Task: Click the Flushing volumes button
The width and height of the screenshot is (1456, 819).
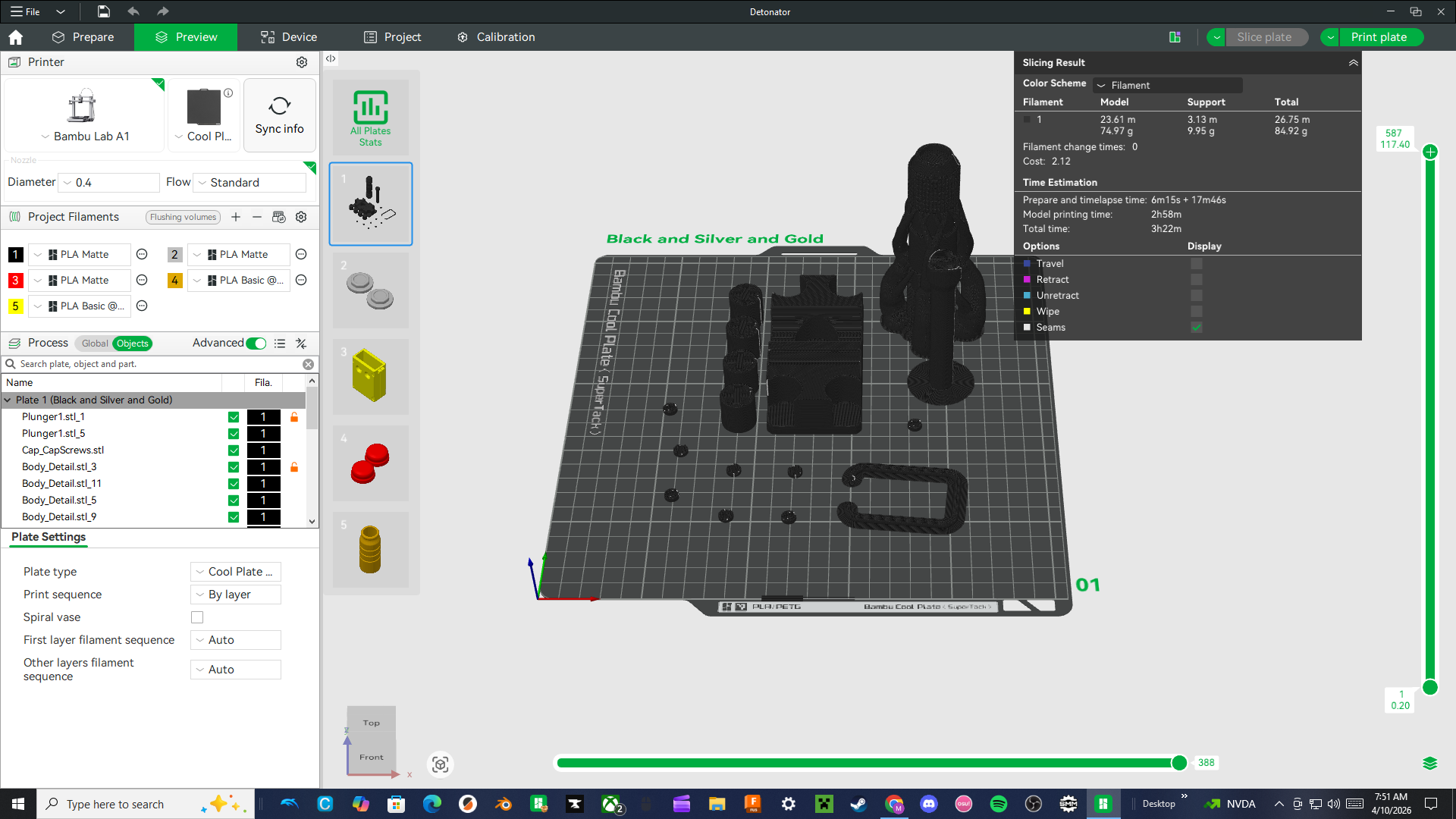Action: [184, 217]
